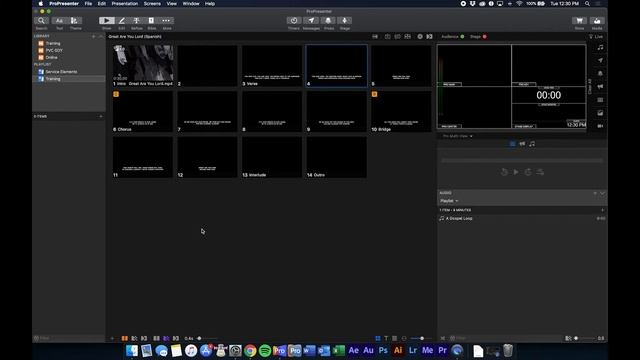Open Spotify from the Dock
640x360 pixels.
(265, 351)
